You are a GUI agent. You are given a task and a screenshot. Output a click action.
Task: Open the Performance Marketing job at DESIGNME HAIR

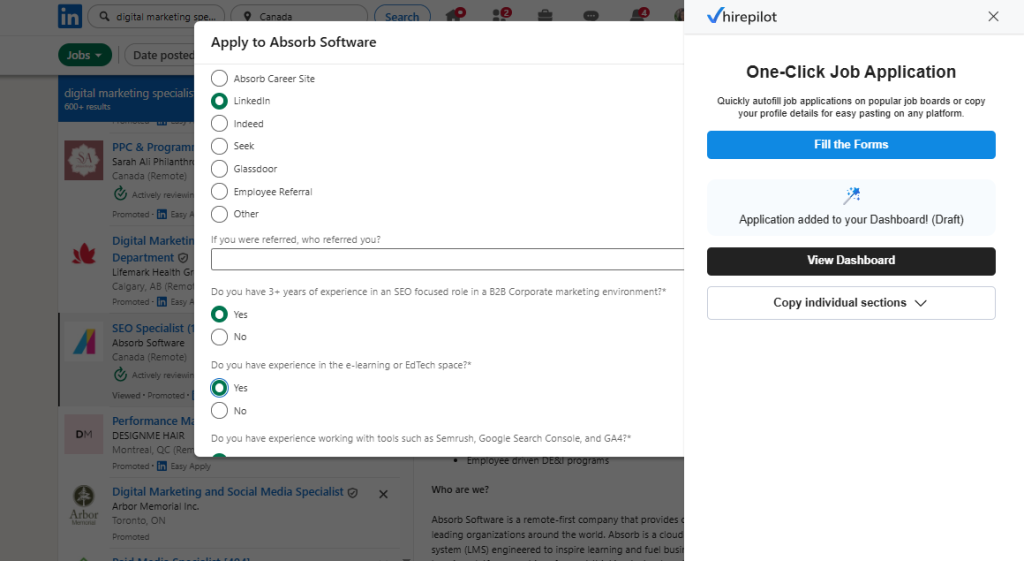(x=153, y=421)
